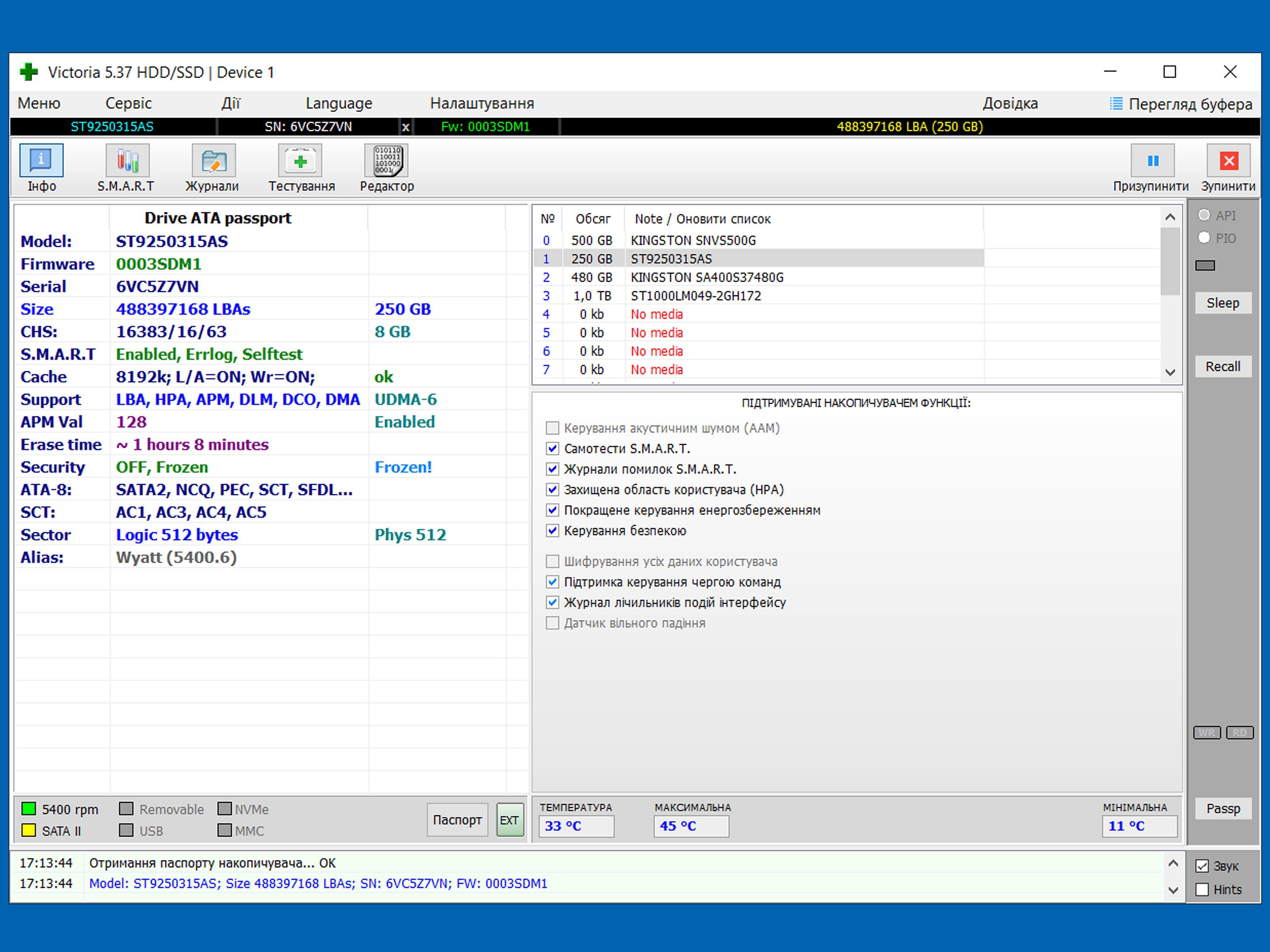Click the Passp button
This screenshot has width=1270, height=952.
[1223, 808]
